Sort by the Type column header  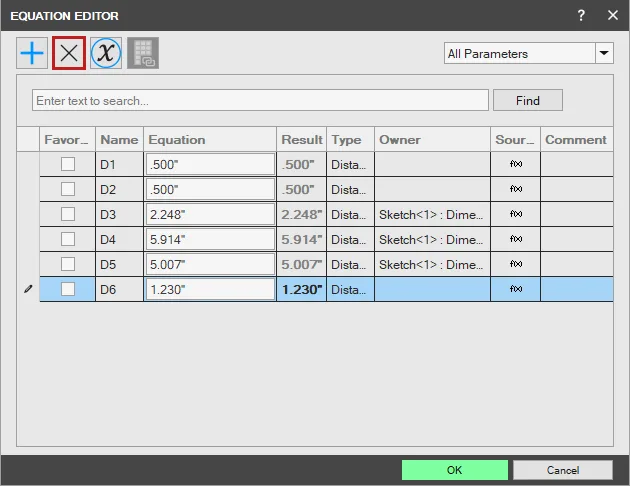coord(350,139)
